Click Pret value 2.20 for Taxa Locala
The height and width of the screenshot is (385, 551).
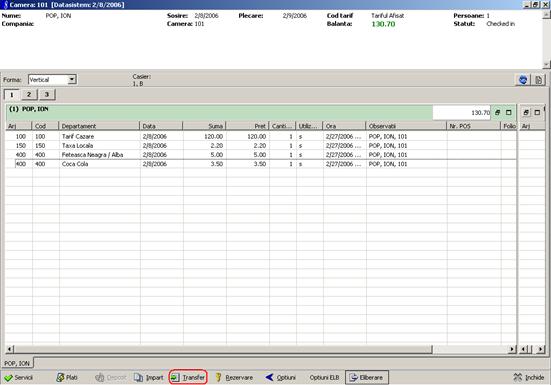(x=260, y=145)
